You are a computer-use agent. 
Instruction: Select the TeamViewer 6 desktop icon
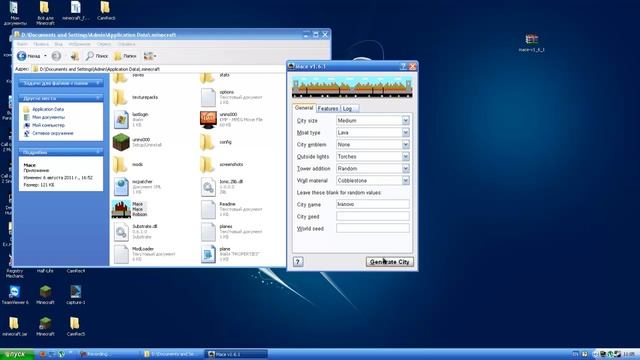pos(15,295)
